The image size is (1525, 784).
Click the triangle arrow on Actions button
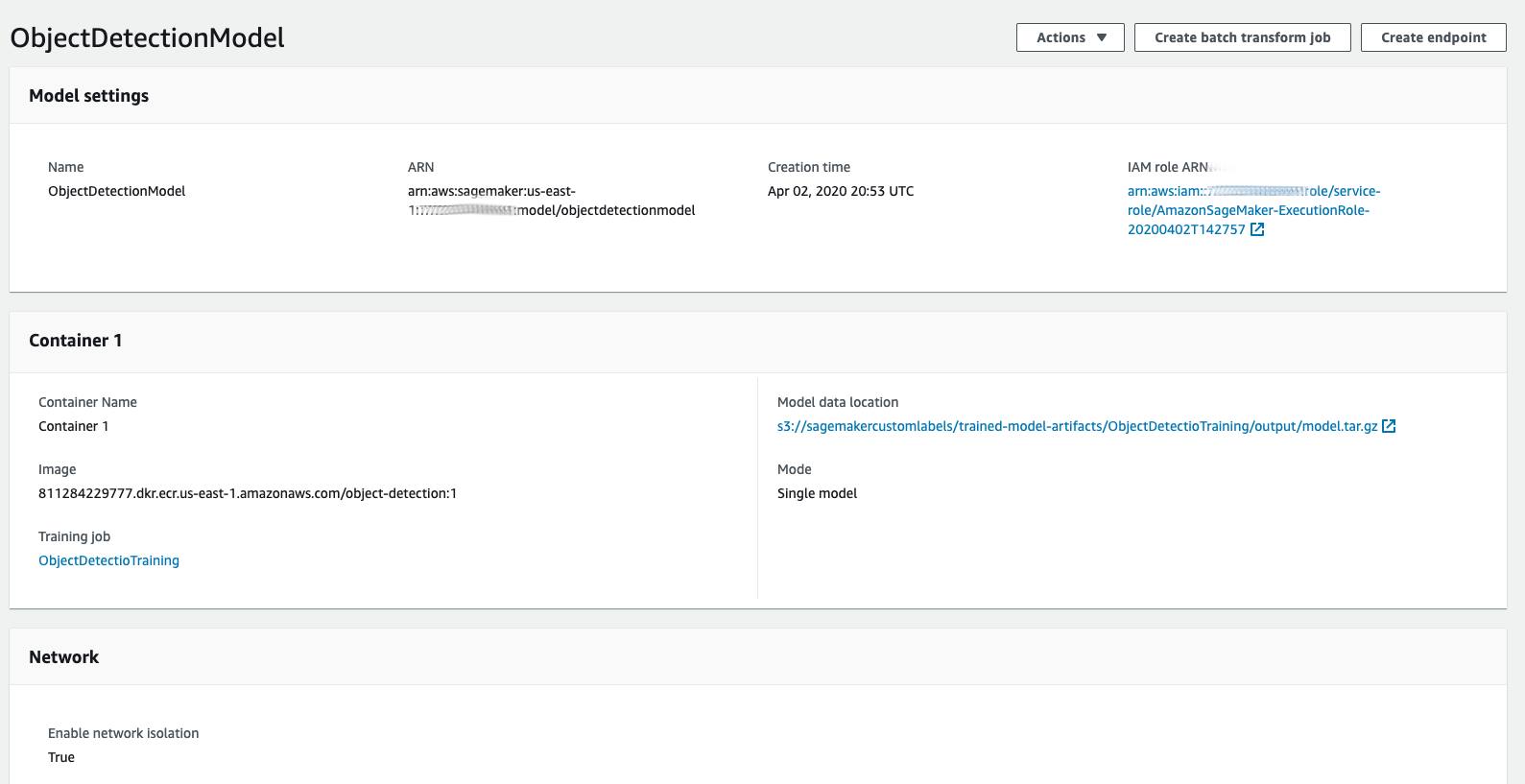point(1102,37)
